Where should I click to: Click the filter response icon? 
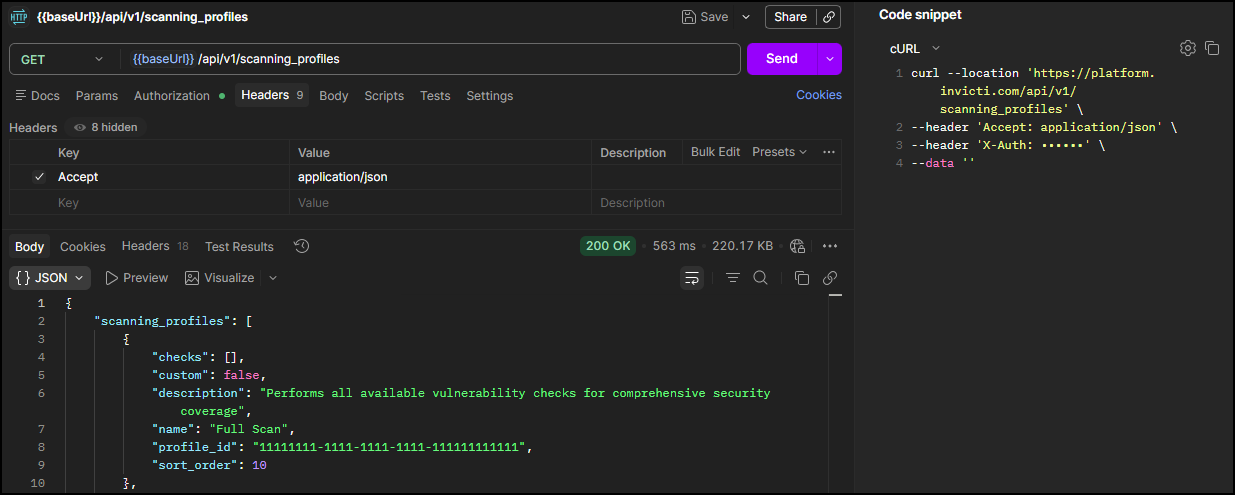(733, 278)
